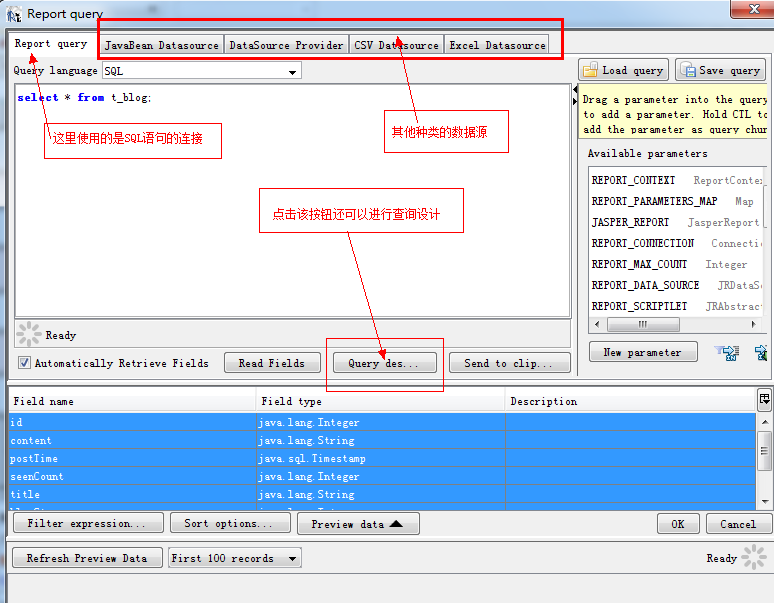Click parameters list scroll-left arrow
The height and width of the screenshot is (603, 774).
pos(597,324)
